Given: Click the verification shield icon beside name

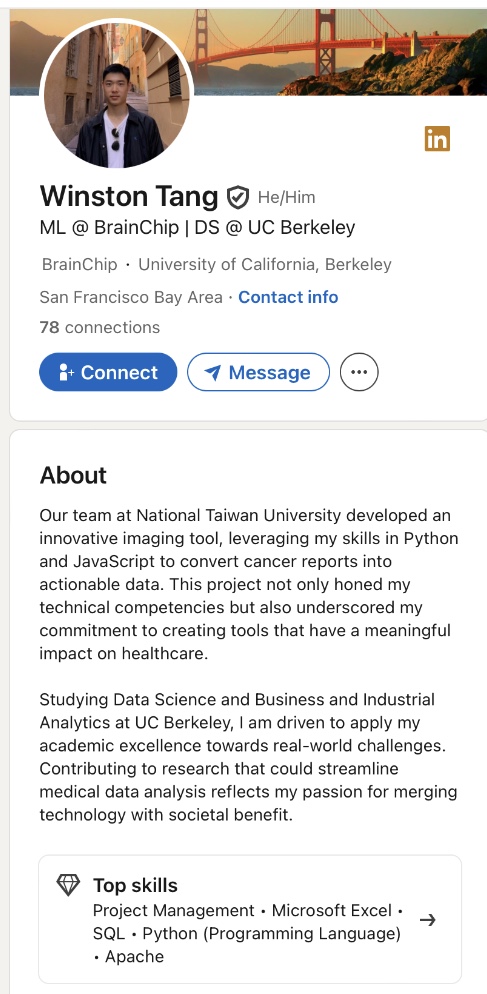Looking at the screenshot, I should [238, 198].
